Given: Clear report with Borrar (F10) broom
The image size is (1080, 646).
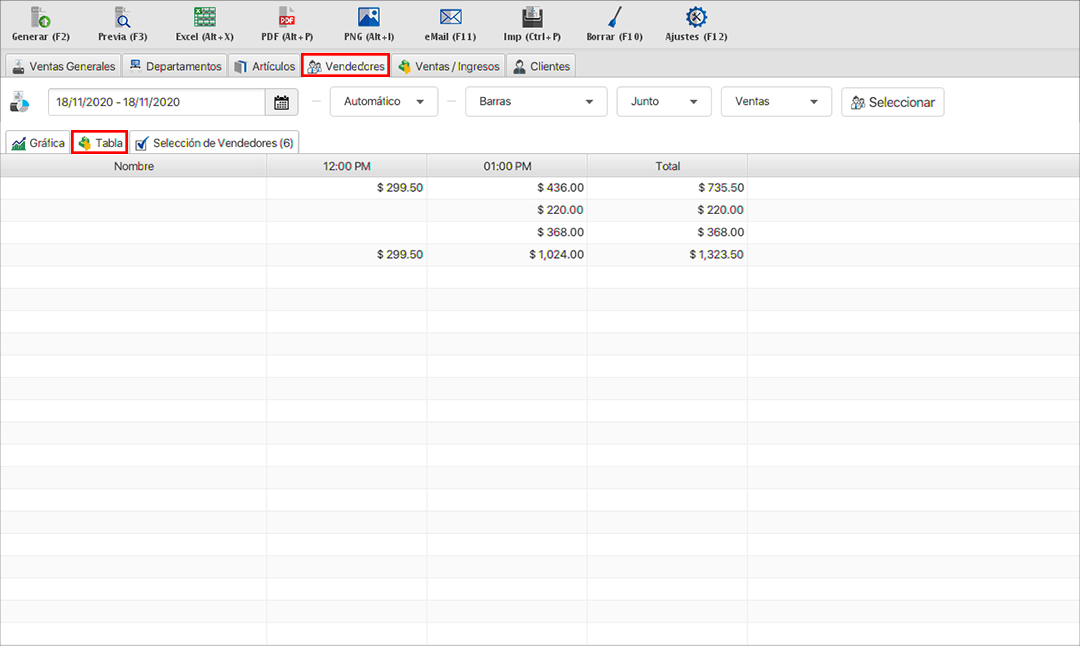Looking at the screenshot, I should pos(614,18).
